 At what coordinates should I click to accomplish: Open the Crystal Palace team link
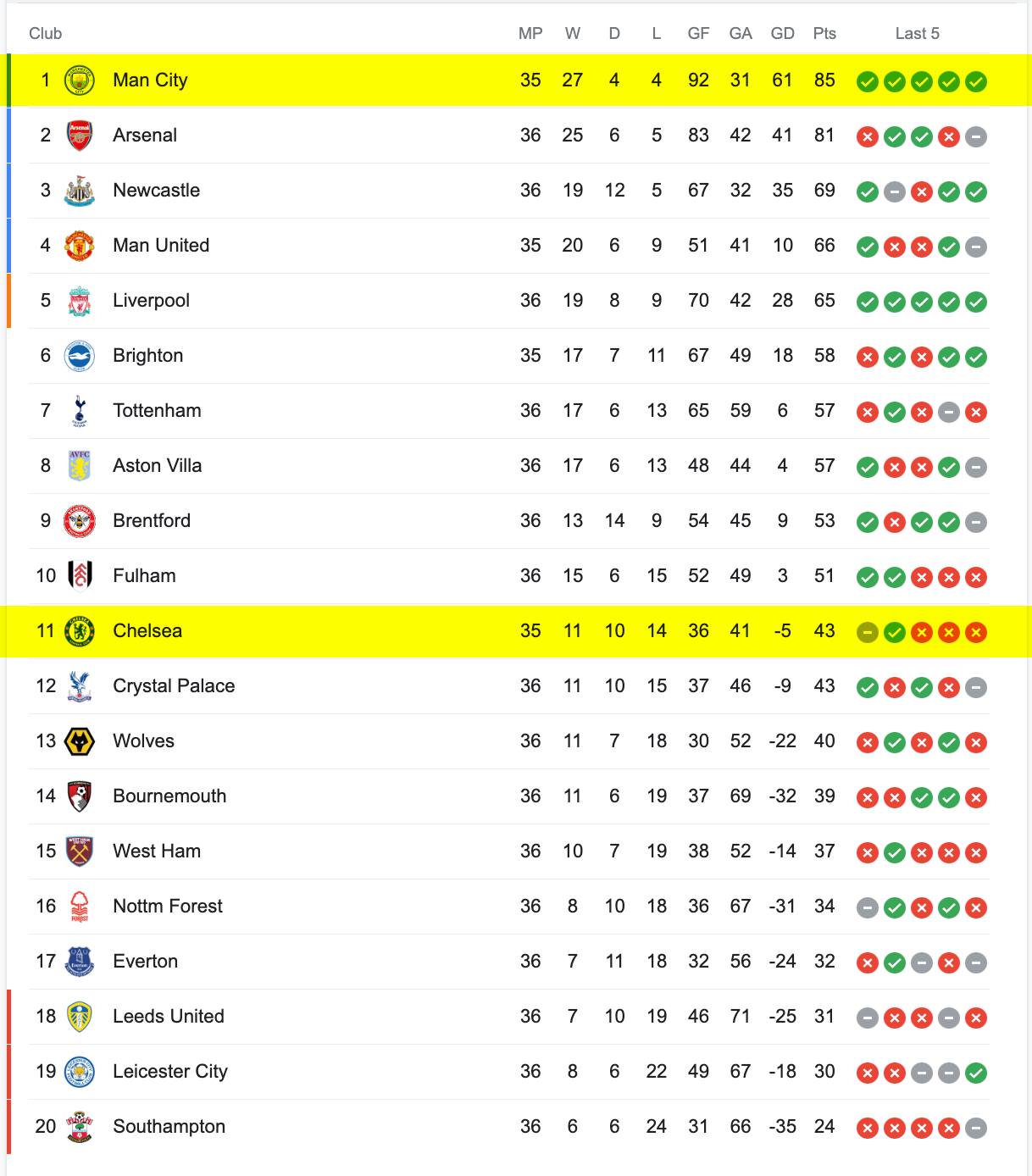(x=174, y=686)
